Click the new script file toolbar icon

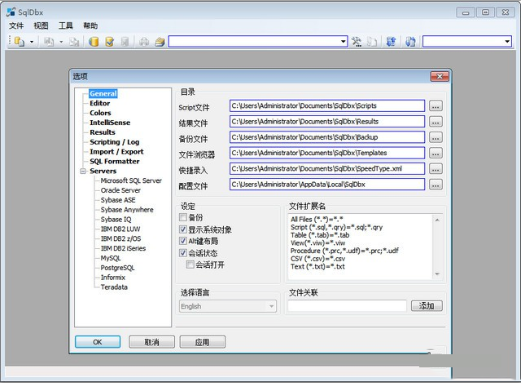pyautogui.click(x=20, y=42)
